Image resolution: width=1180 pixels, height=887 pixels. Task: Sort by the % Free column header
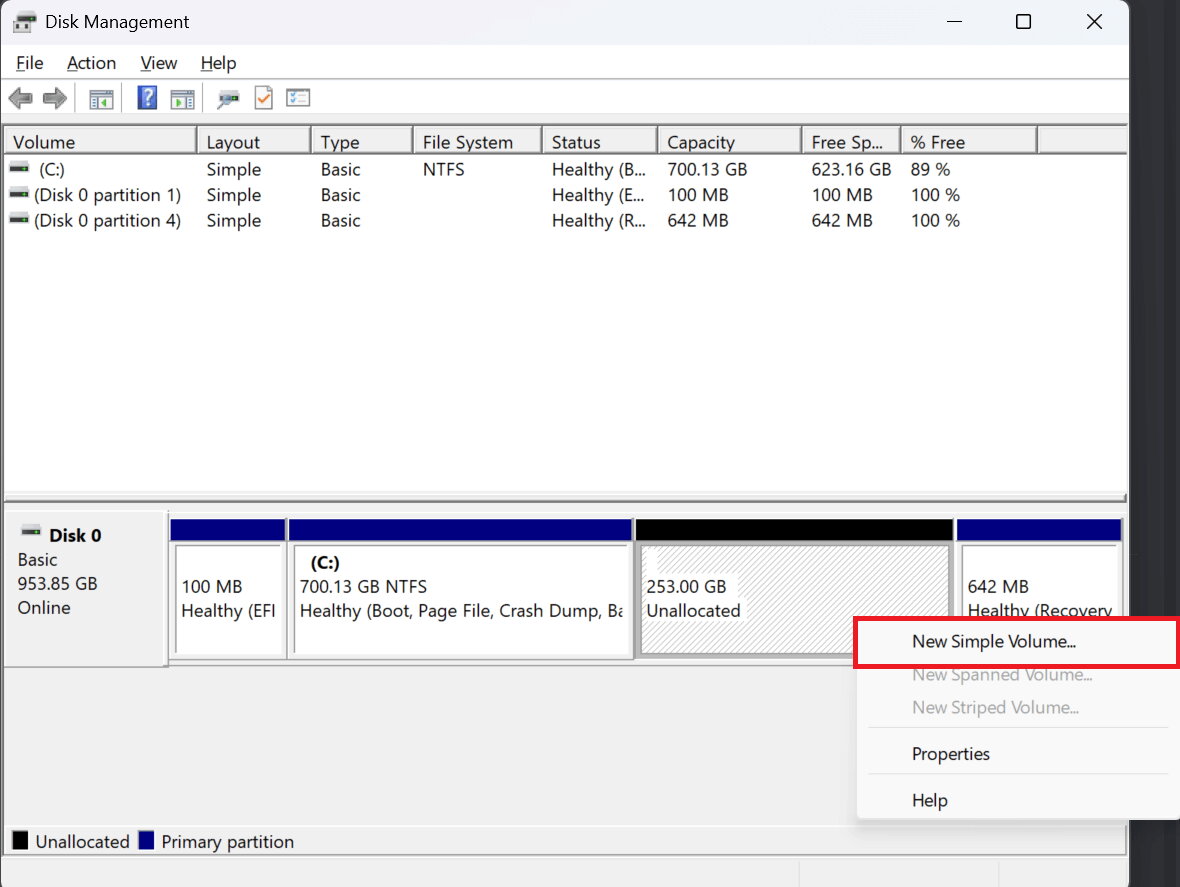point(969,141)
